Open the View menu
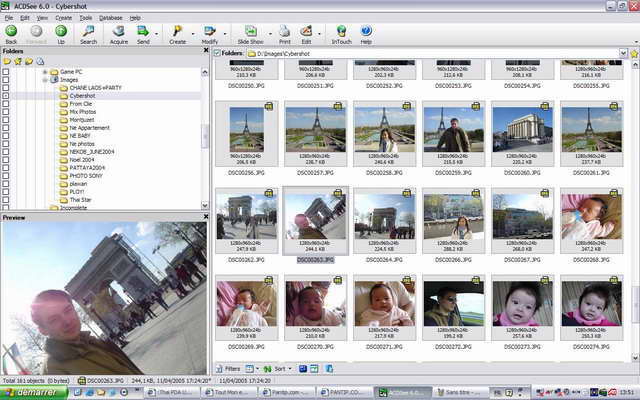 (x=42, y=18)
